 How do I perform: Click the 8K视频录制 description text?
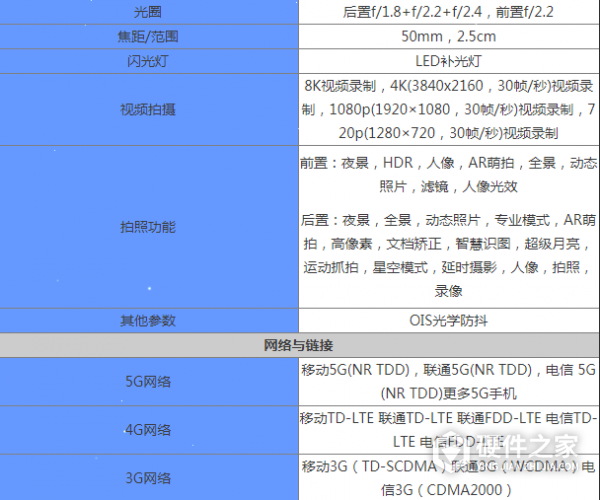(448, 108)
